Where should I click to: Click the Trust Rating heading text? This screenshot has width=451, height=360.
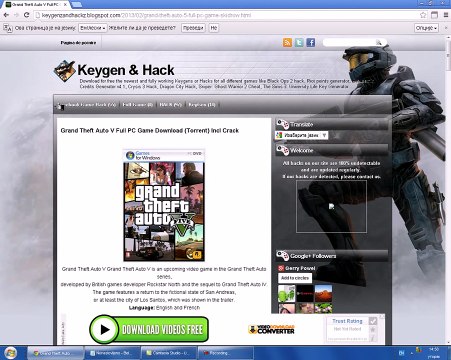tap(347, 321)
